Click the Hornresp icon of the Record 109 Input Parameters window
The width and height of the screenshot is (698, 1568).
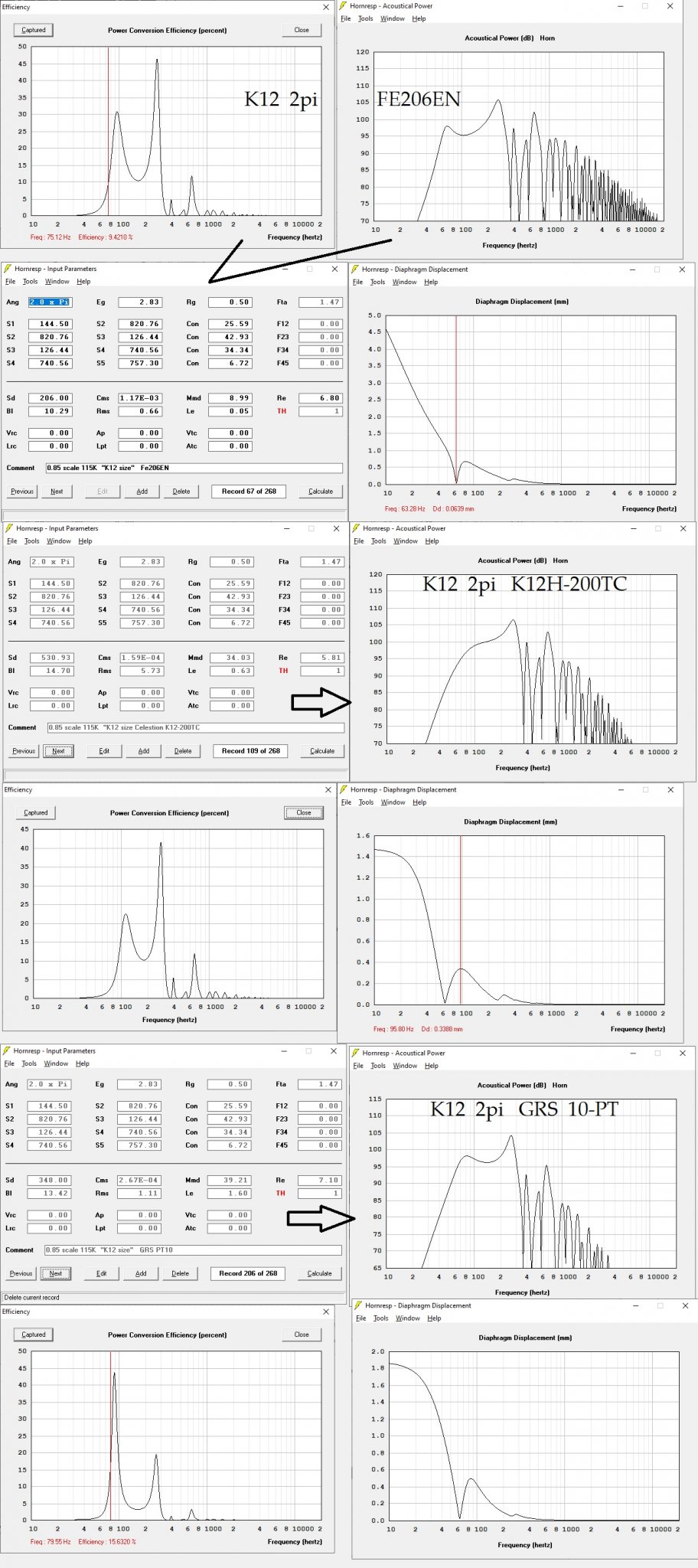(x=9, y=528)
